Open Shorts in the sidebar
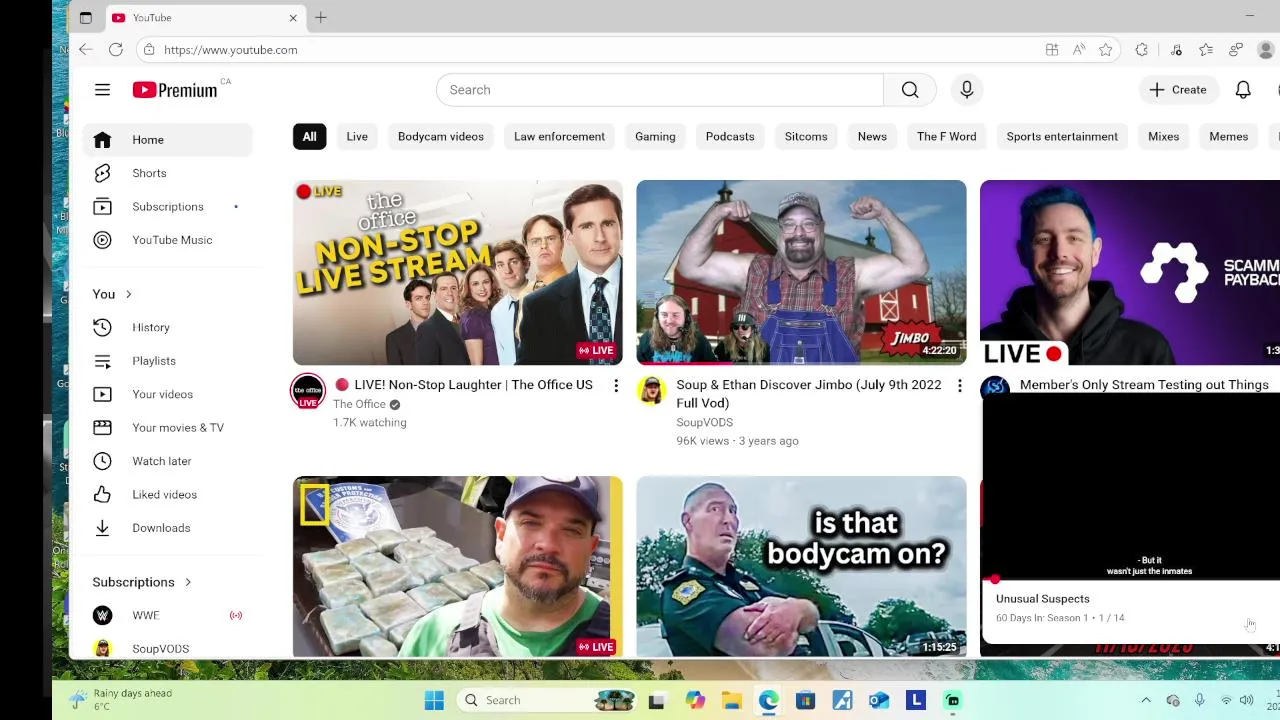The width and height of the screenshot is (1280, 720). coord(167,173)
